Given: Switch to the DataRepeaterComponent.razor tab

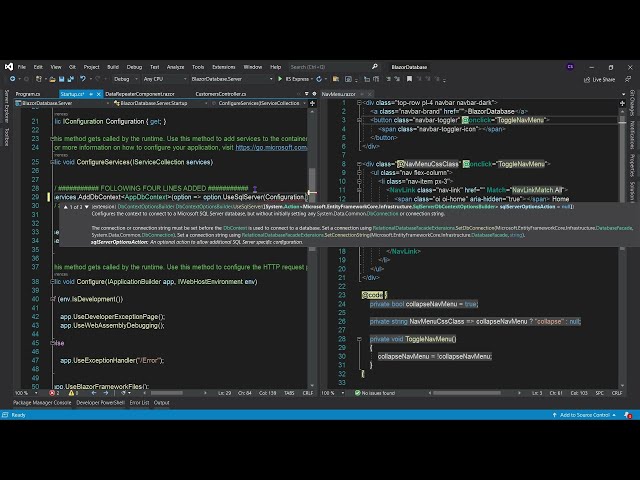Looking at the screenshot, I should [140, 94].
